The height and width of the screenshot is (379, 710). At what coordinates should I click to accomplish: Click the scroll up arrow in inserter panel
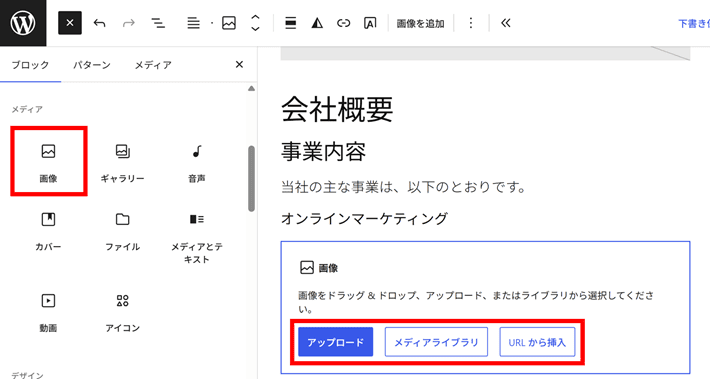(x=251, y=89)
